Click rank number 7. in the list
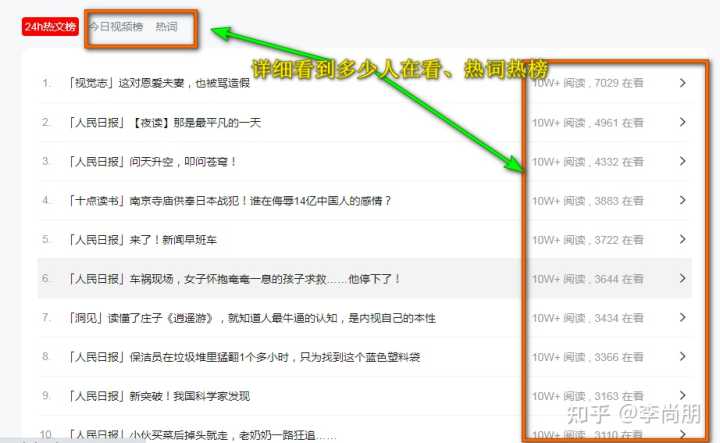The height and width of the screenshot is (443, 720). (x=46, y=318)
